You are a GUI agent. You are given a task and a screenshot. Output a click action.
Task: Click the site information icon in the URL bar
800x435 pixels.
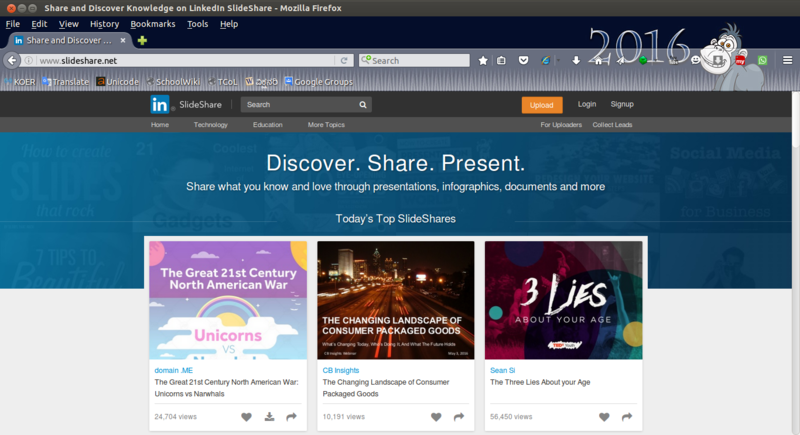pyautogui.click(x=29, y=60)
